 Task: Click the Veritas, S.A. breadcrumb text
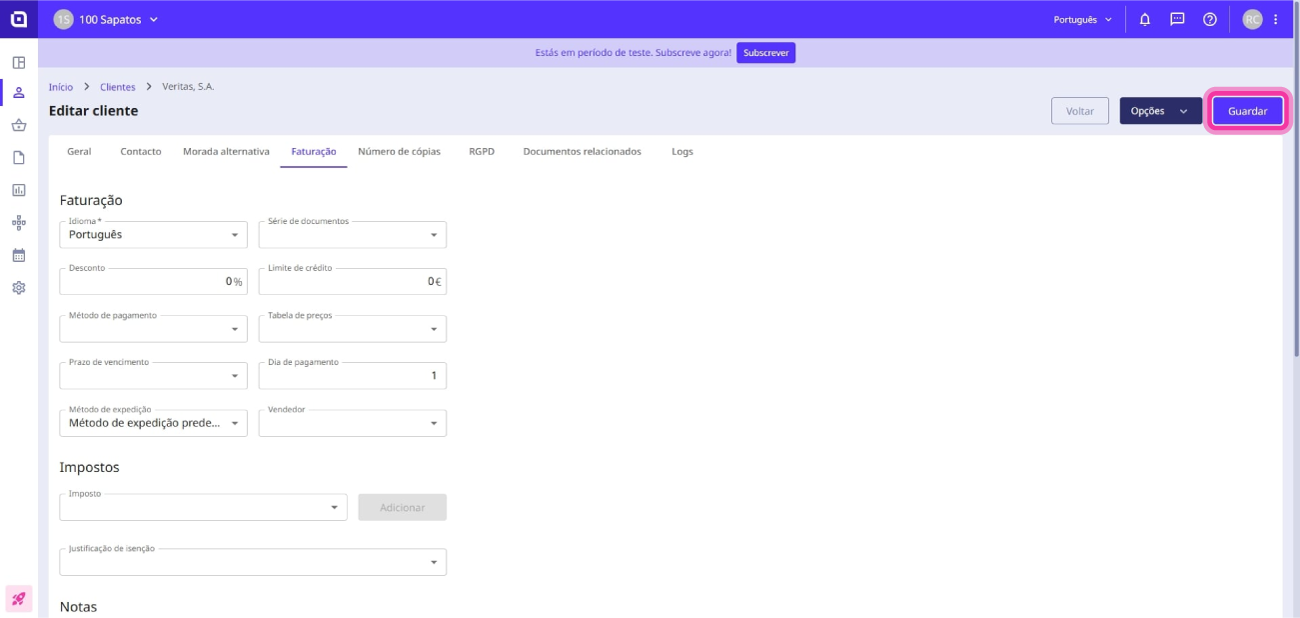[x=188, y=87]
